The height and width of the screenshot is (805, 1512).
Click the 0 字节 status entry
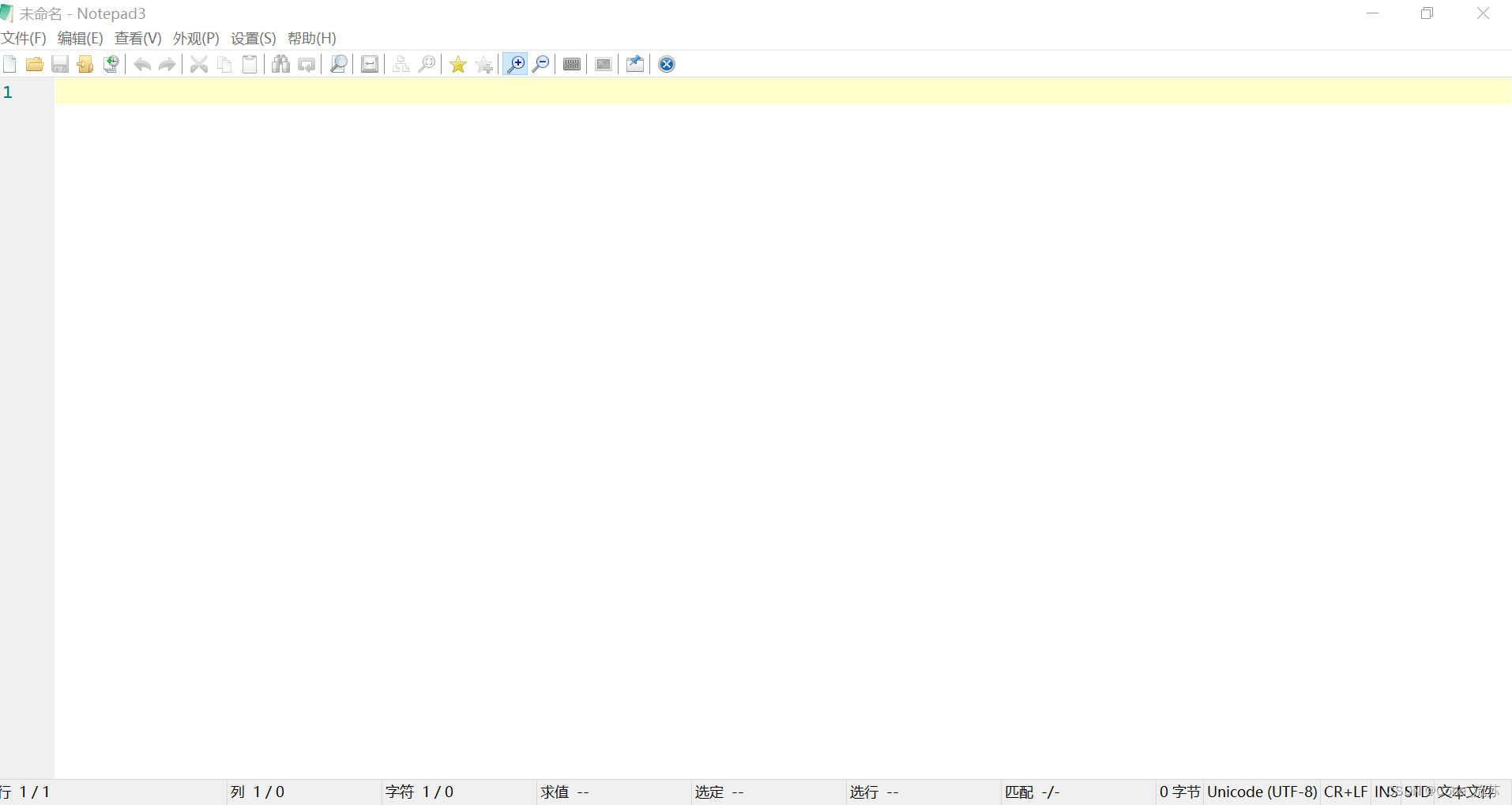(1180, 792)
